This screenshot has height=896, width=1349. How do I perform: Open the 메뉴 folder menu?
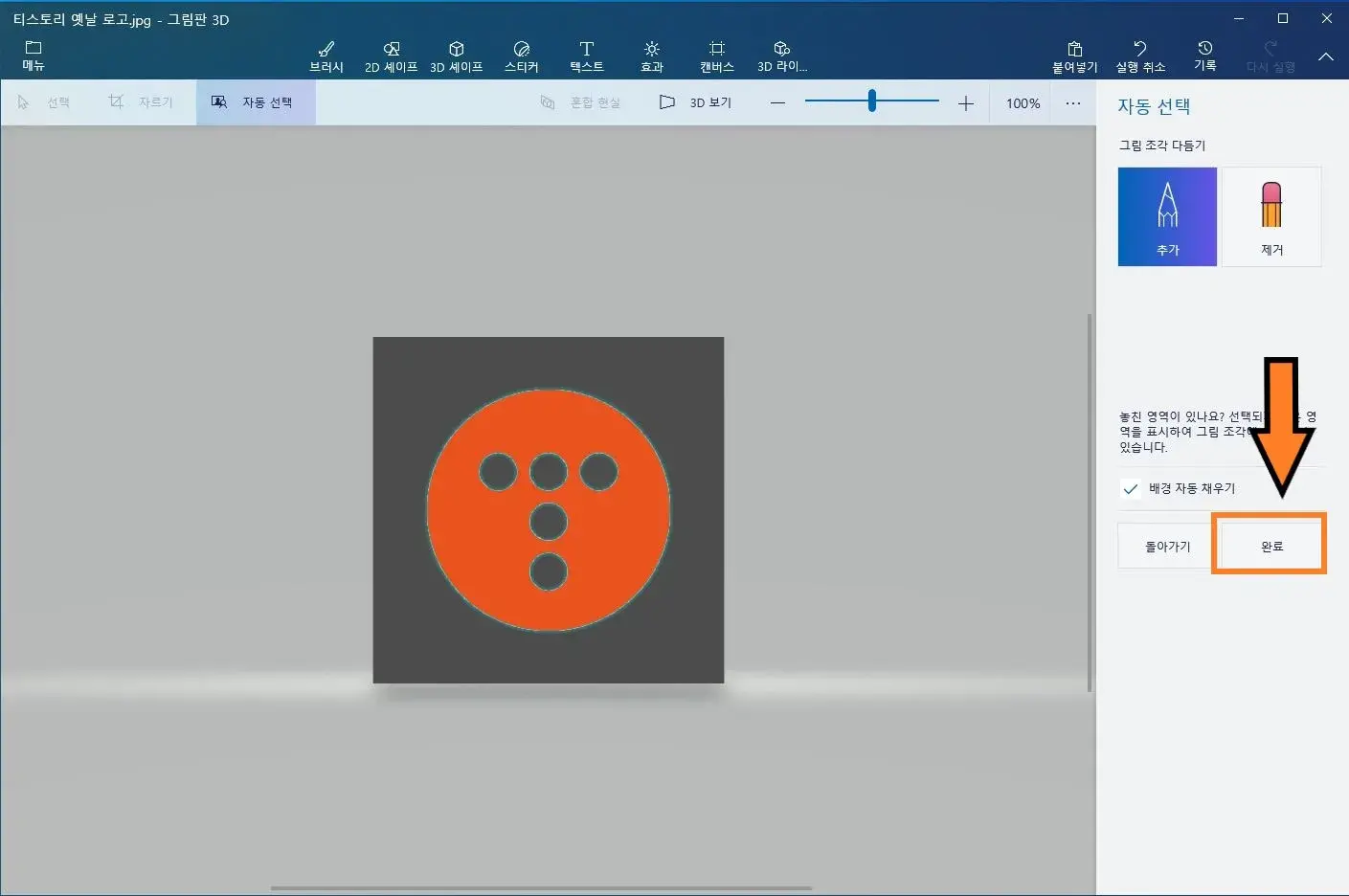pos(34,56)
